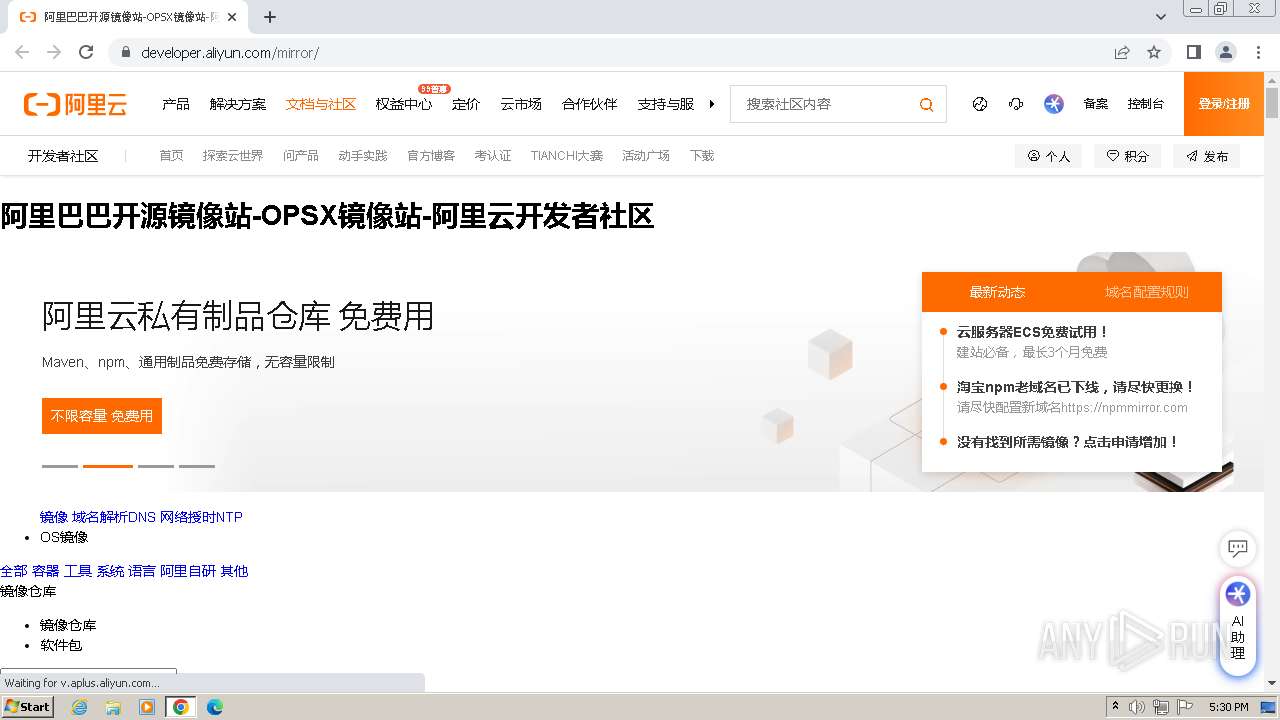Click 备案 link
1280x720 pixels.
[1096, 104]
